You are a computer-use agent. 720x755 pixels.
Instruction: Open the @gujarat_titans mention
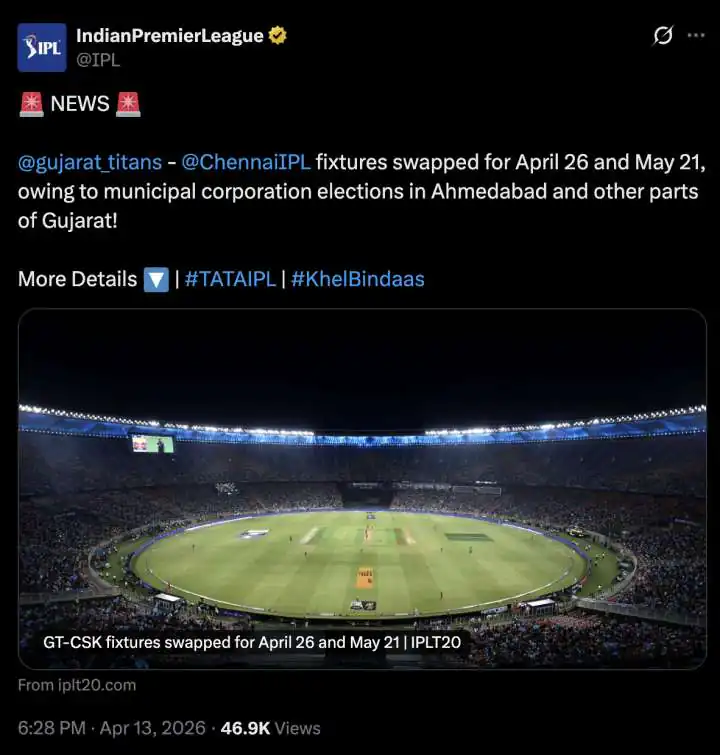(90, 162)
